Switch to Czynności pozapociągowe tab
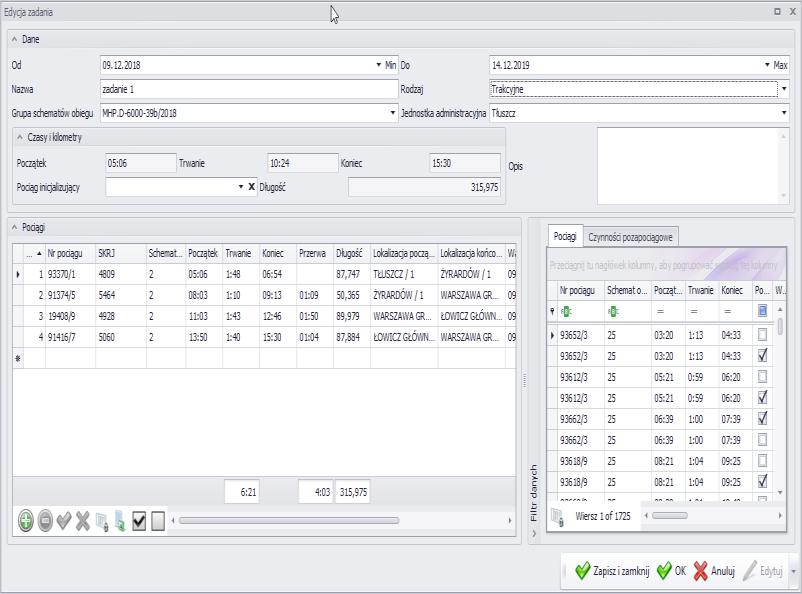802x594 pixels. coord(630,237)
